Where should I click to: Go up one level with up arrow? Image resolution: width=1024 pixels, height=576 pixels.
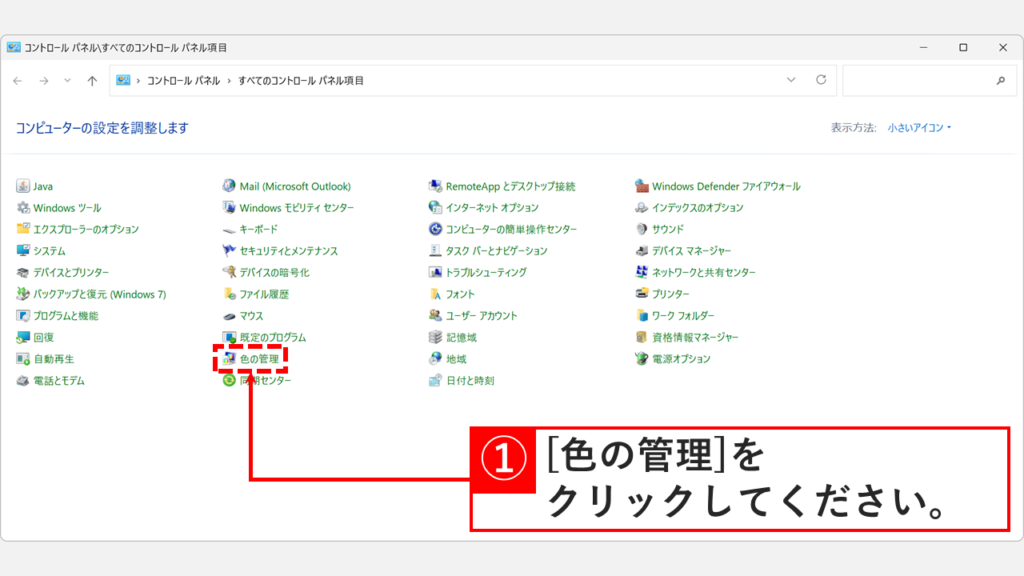pyautogui.click(x=92, y=81)
